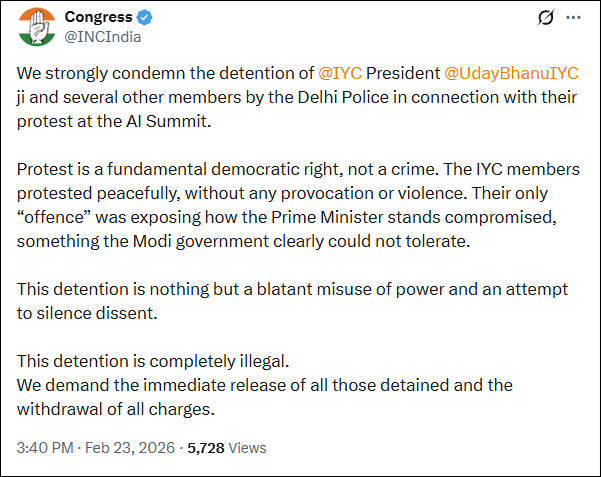Click the Congress display name
This screenshot has width=601, height=477.
[x=98, y=17]
